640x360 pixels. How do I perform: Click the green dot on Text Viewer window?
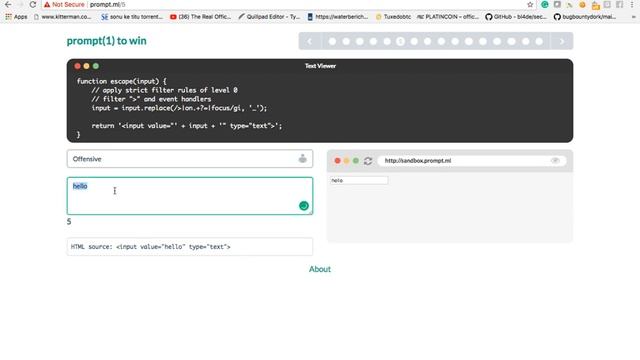96,66
